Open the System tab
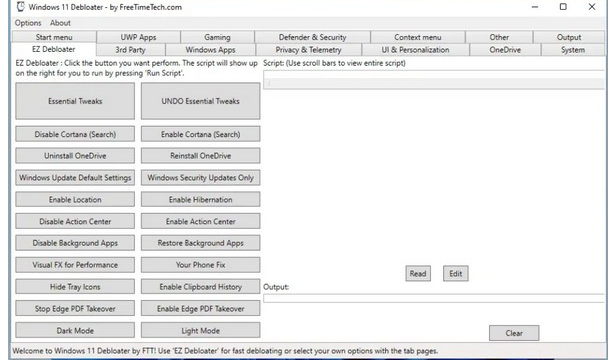Image resolution: width=609 pixels, height=360 pixels. coord(573,50)
